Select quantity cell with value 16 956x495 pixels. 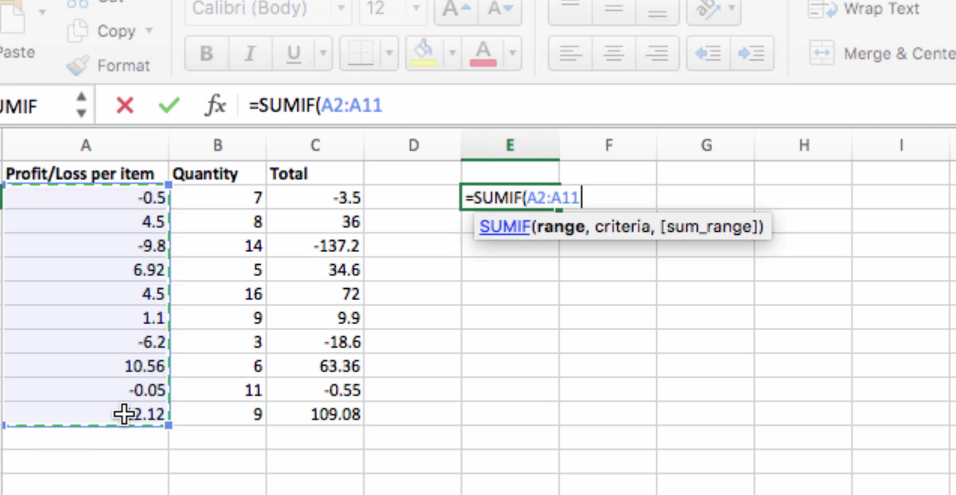(217, 294)
